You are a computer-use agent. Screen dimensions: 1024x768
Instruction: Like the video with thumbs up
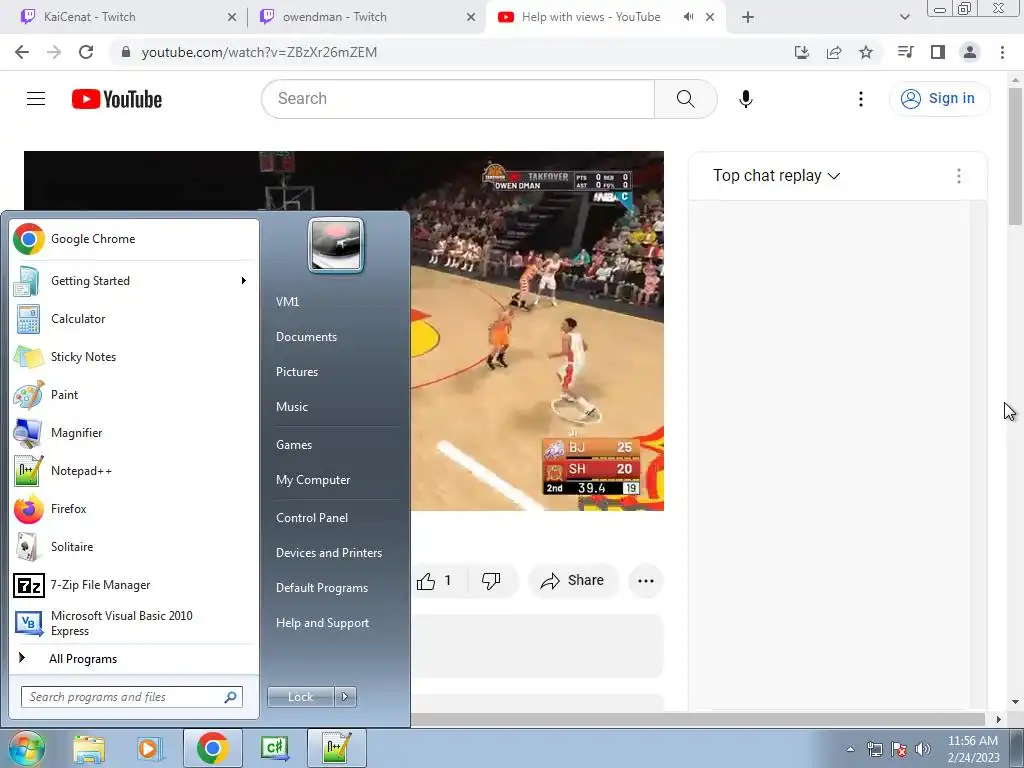[x=434, y=581]
